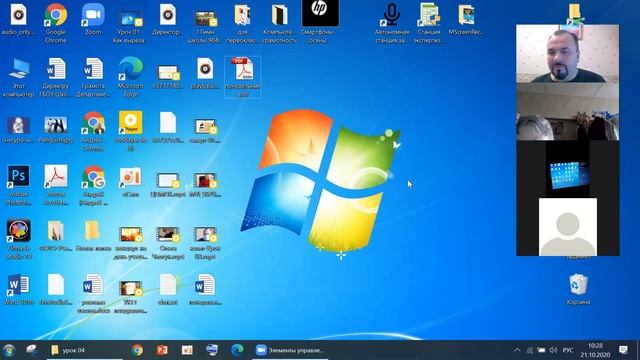Image resolution: width=640 pixels, height=360 pixels.
Task: Open the Chrome shortcut with the G profile badge
Action: point(93,185)
